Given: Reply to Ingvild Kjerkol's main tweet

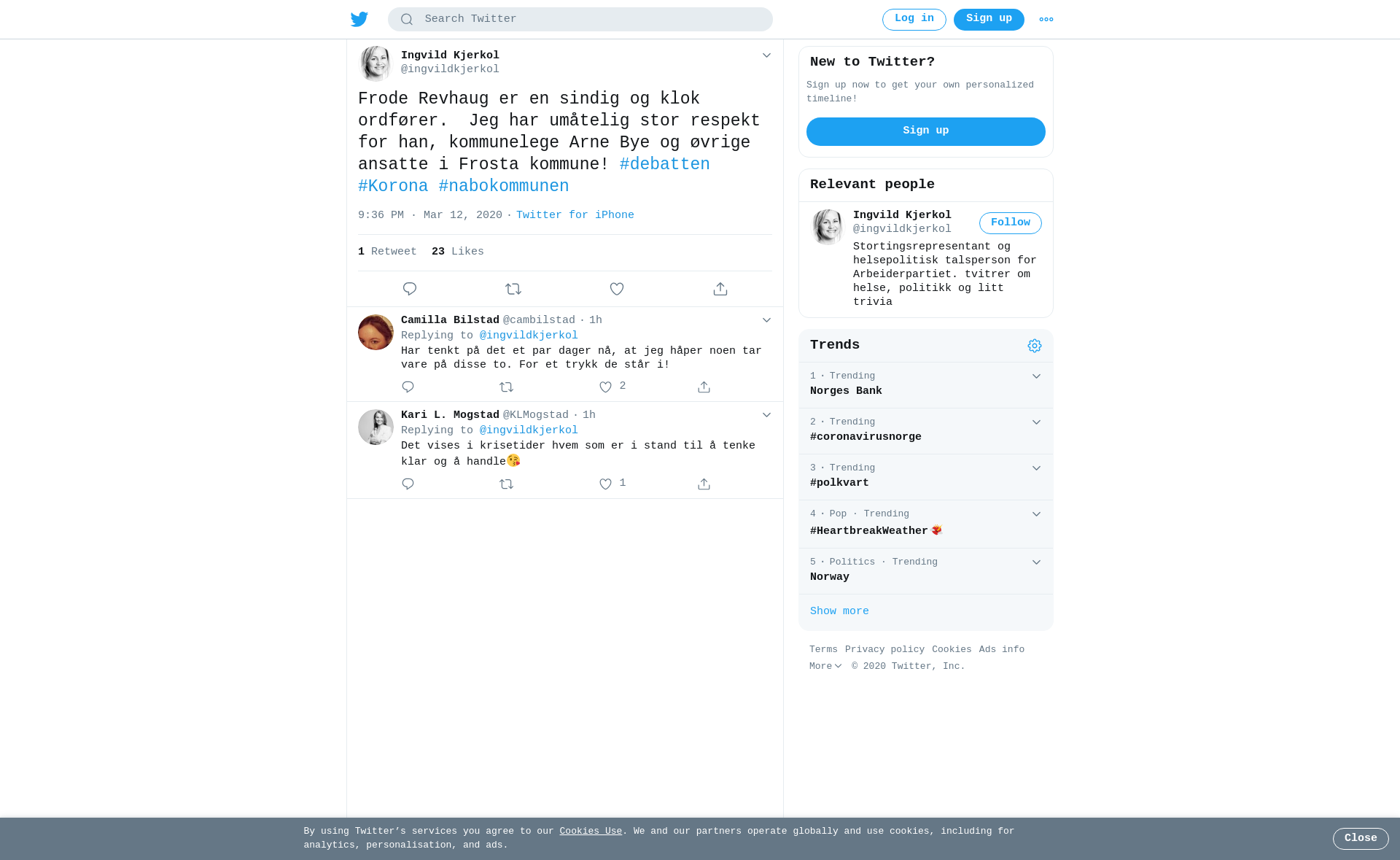Looking at the screenshot, I should point(410,289).
